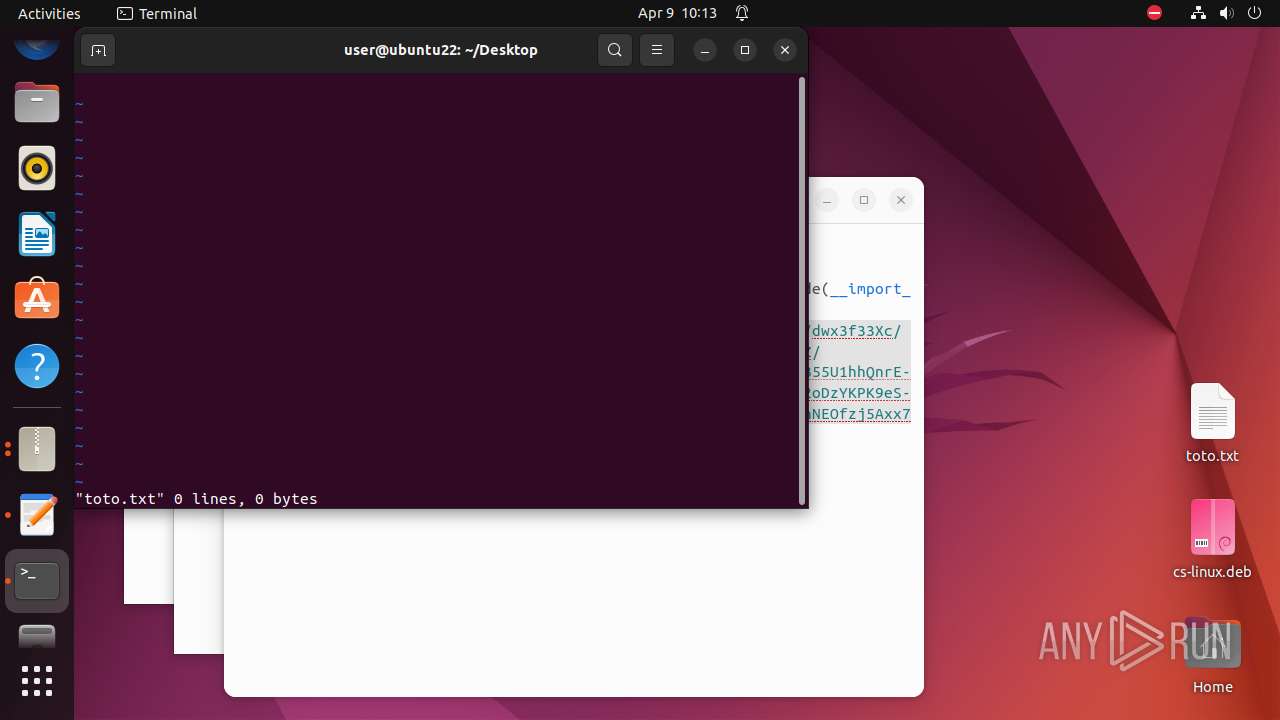Close the terminal window
Viewport: 1280px width, 720px height.
pyautogui.click(x=785, y=50)
